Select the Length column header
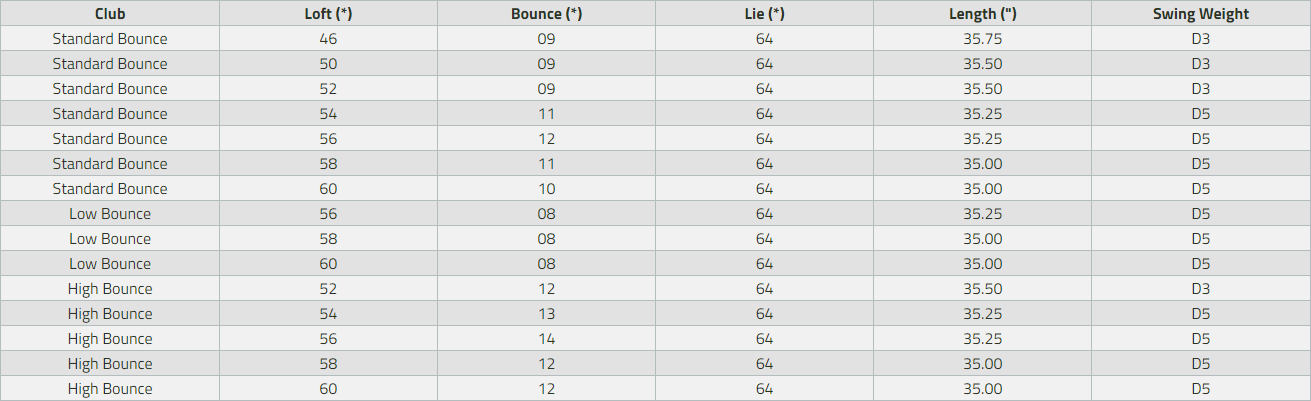The width and height of the screenshot is (1311, 401). pyautogui.click(x=982, y=14)
